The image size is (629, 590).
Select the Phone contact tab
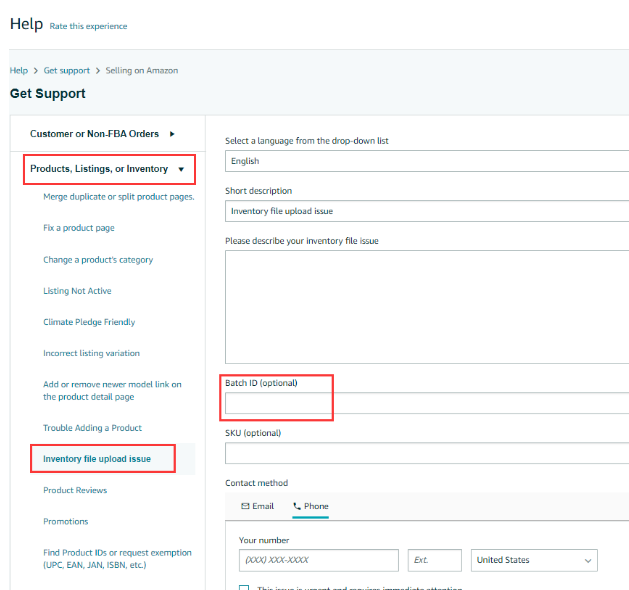[x=311, y=506]
